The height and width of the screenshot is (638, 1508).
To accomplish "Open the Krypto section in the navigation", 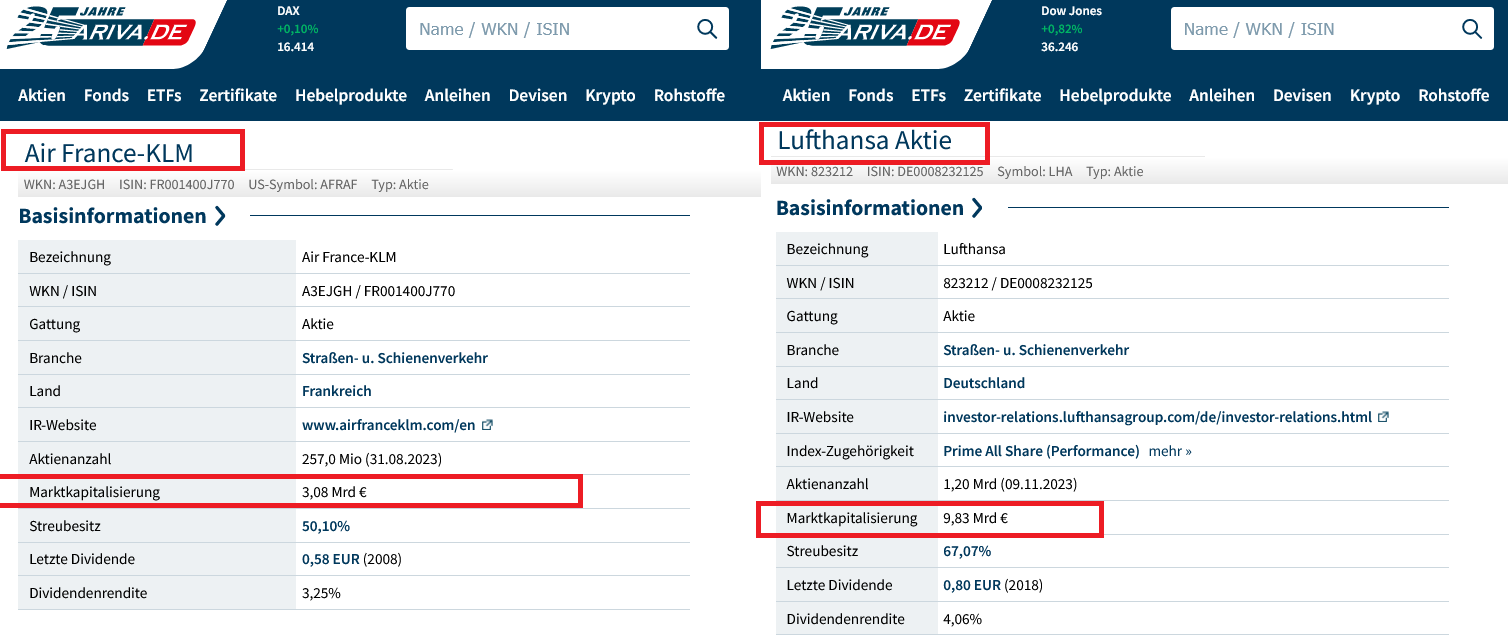I will coord(610,95).
